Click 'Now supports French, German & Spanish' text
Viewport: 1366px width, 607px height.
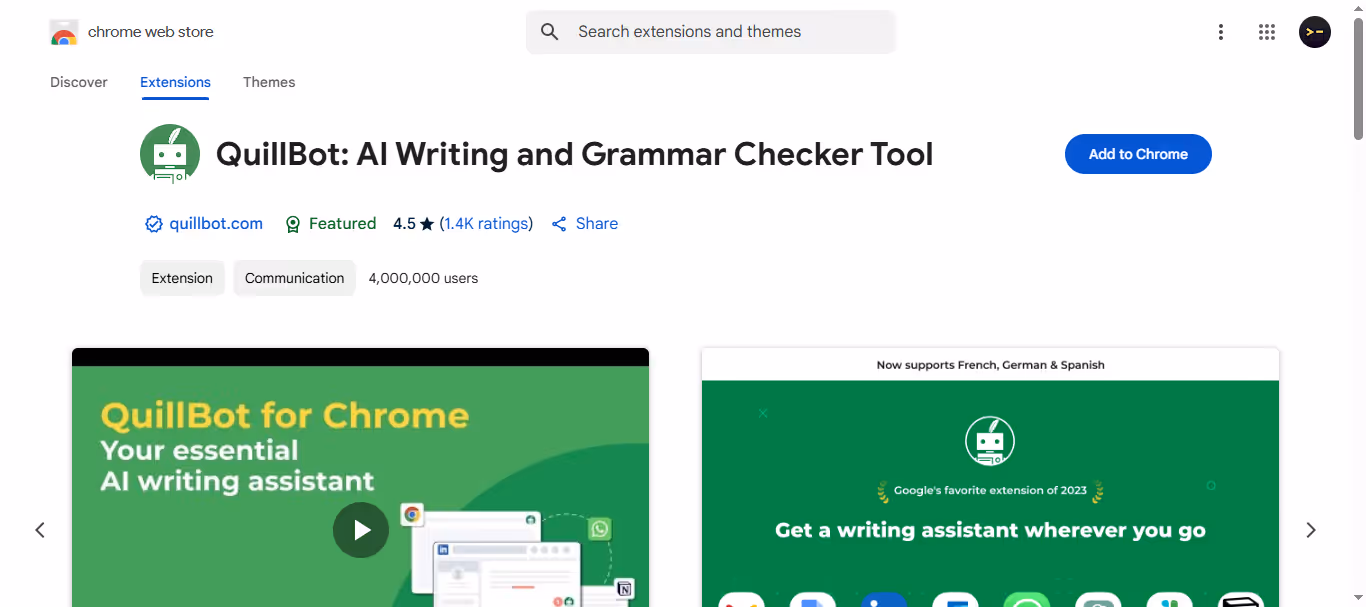[x=990, y=365]
